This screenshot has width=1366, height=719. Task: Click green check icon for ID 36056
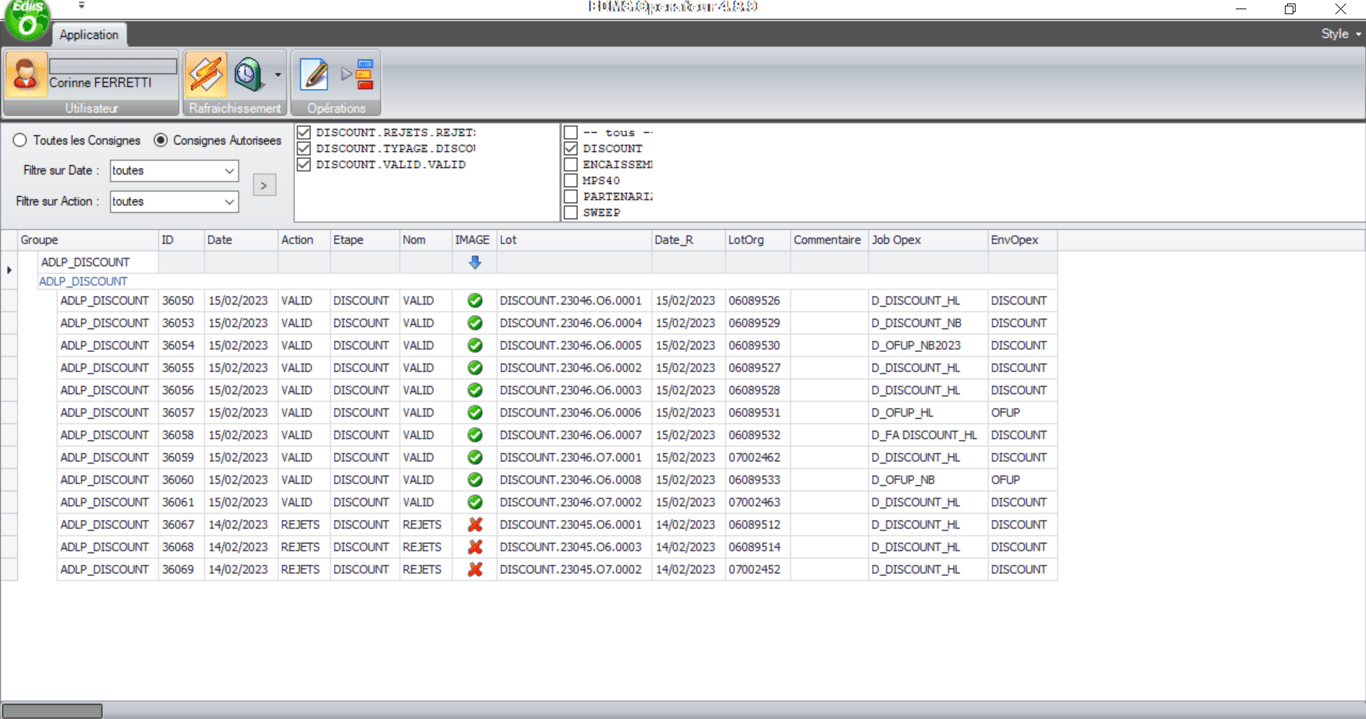[475, 390]
